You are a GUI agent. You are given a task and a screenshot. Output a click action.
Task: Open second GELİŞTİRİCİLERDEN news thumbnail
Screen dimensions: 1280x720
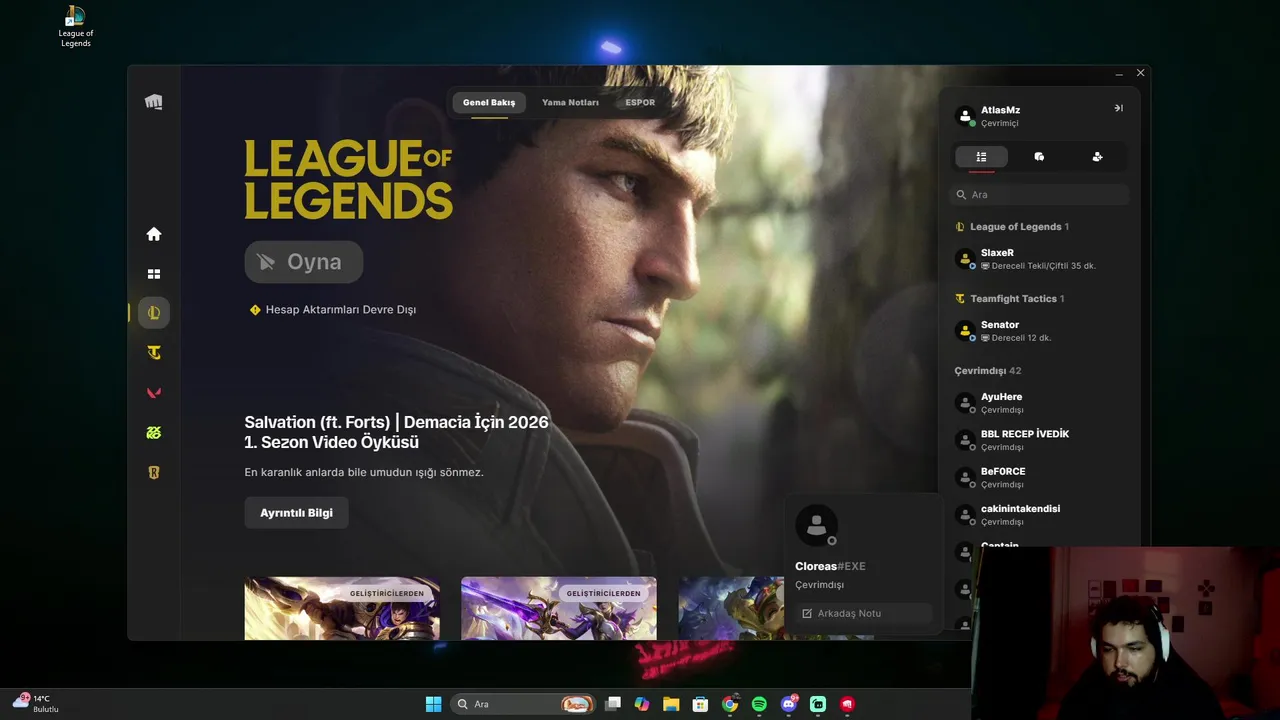point(559,608)
